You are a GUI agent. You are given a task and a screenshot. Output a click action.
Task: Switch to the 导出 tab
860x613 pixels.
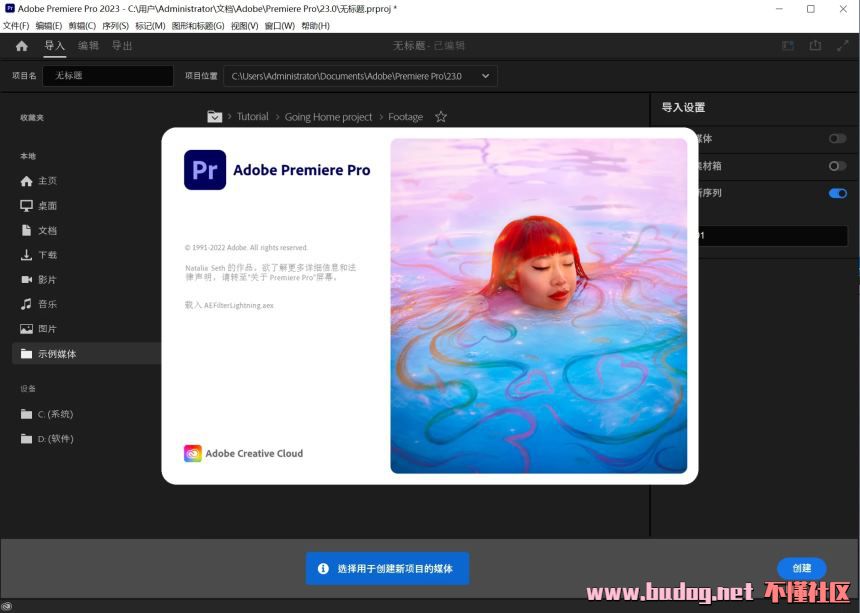[122, 46]
